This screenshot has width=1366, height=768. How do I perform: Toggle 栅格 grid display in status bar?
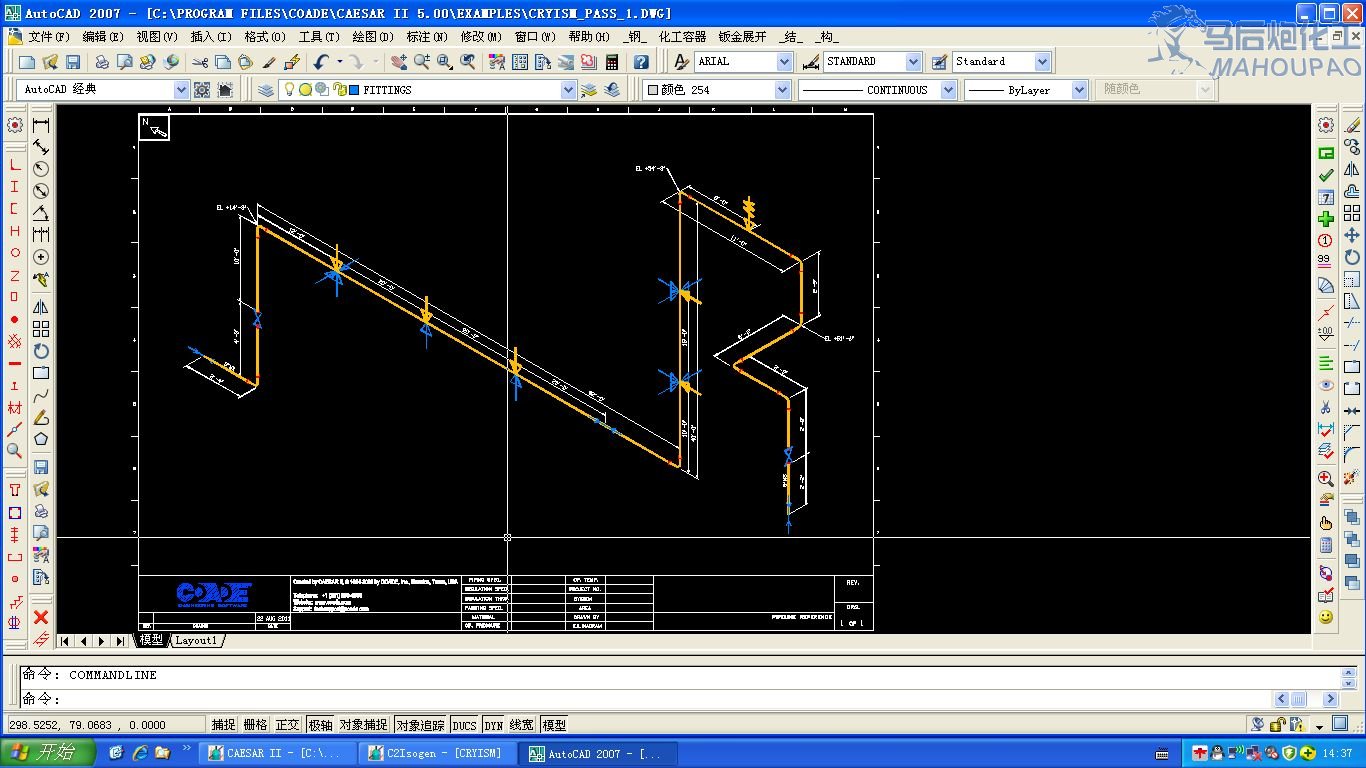[255, 725]
